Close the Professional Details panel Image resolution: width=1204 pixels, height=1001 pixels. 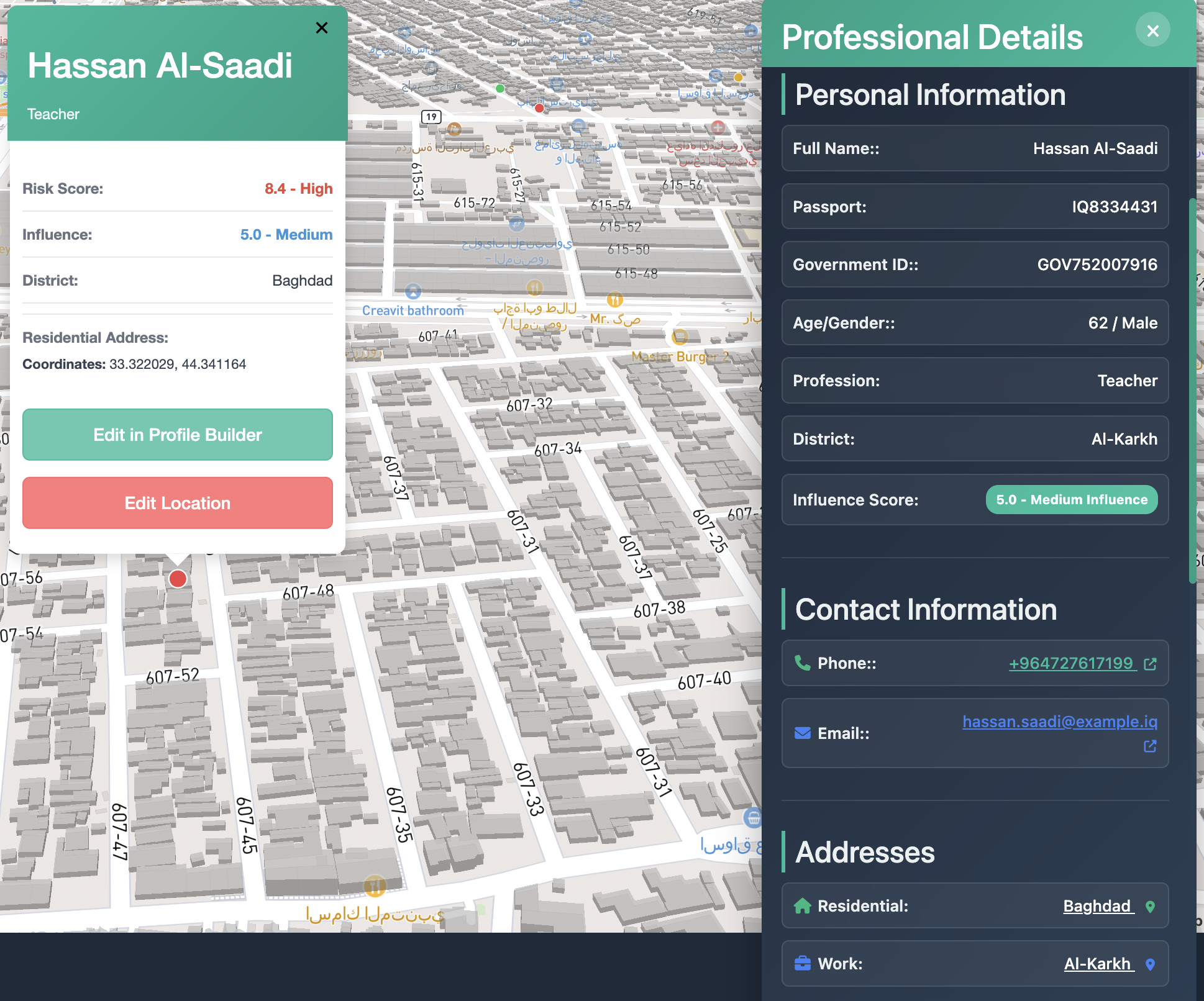click(x=1152, y=30)
